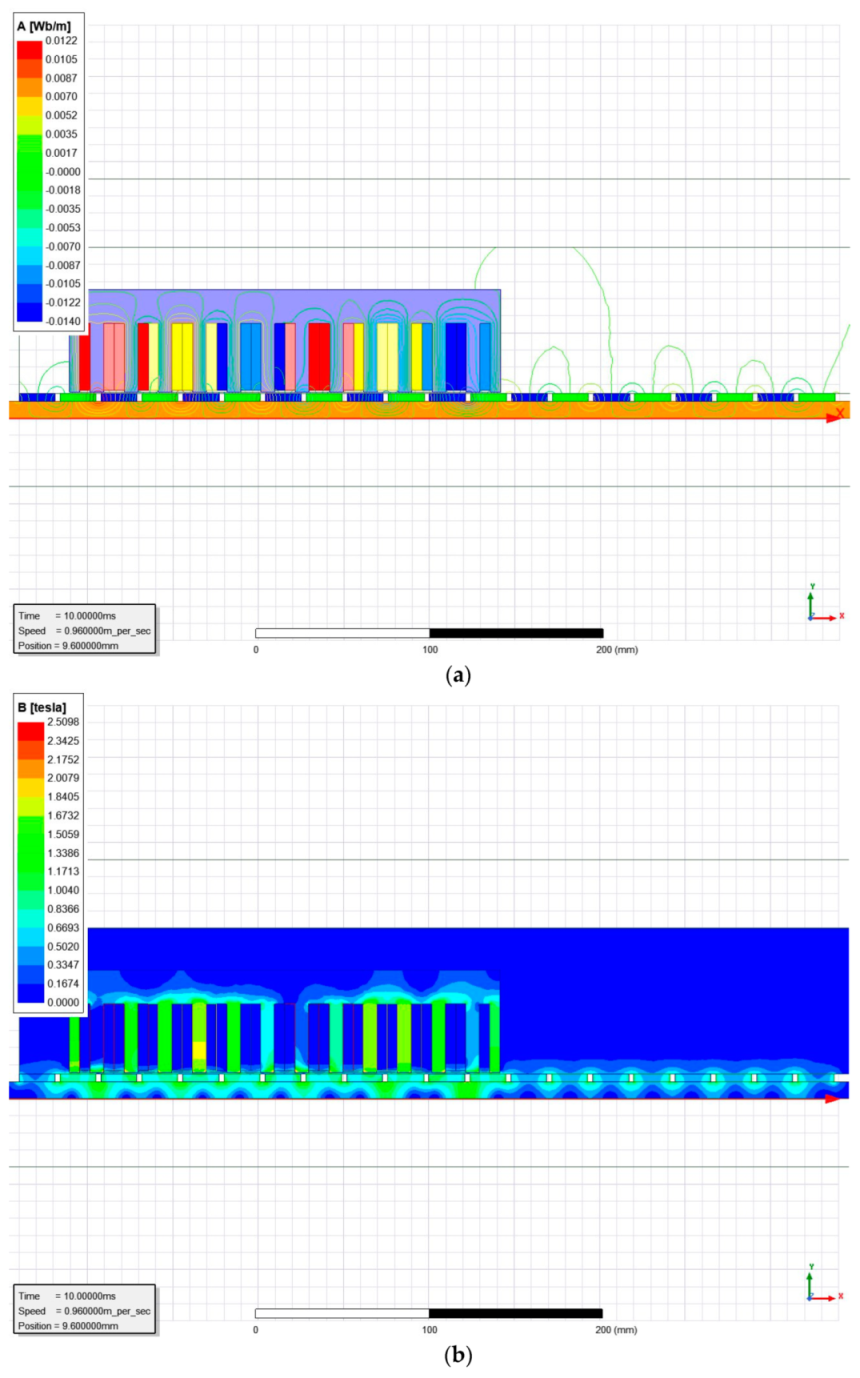The width and height of the screenshot is (860, 1378).
Task: Click the 0.3347 value in the B legend
Action: point(63,965)
